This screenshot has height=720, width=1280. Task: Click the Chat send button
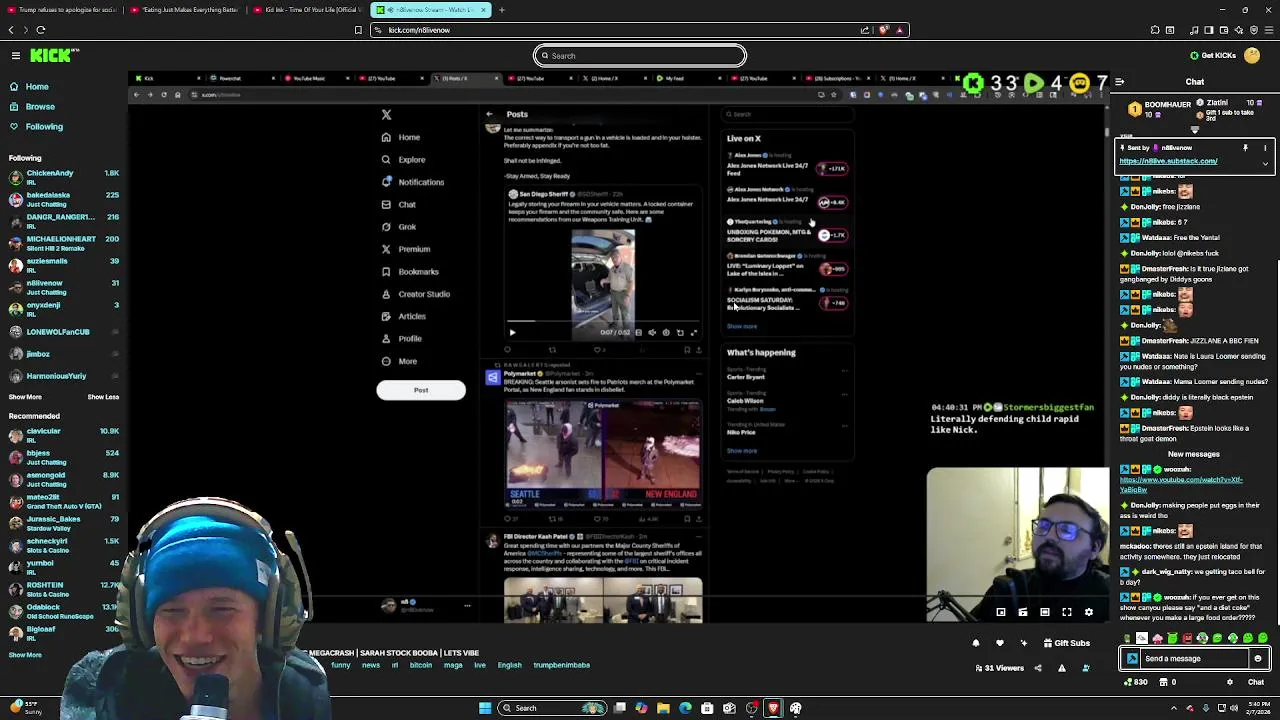[1256, 682]
